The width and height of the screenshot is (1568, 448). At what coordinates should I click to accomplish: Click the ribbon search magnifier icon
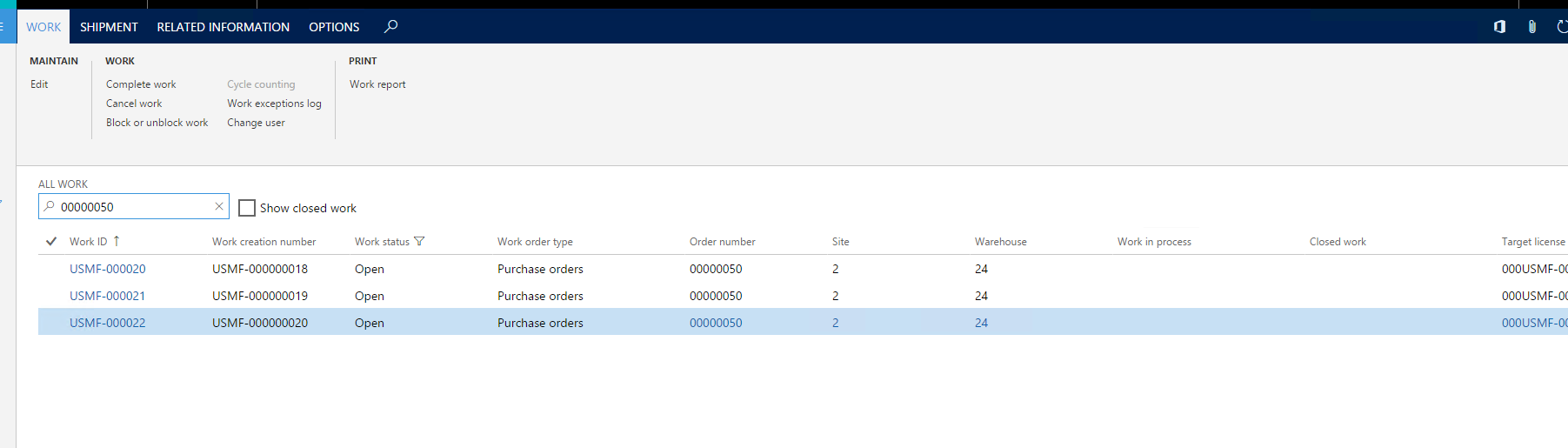(x=391, y=26)
